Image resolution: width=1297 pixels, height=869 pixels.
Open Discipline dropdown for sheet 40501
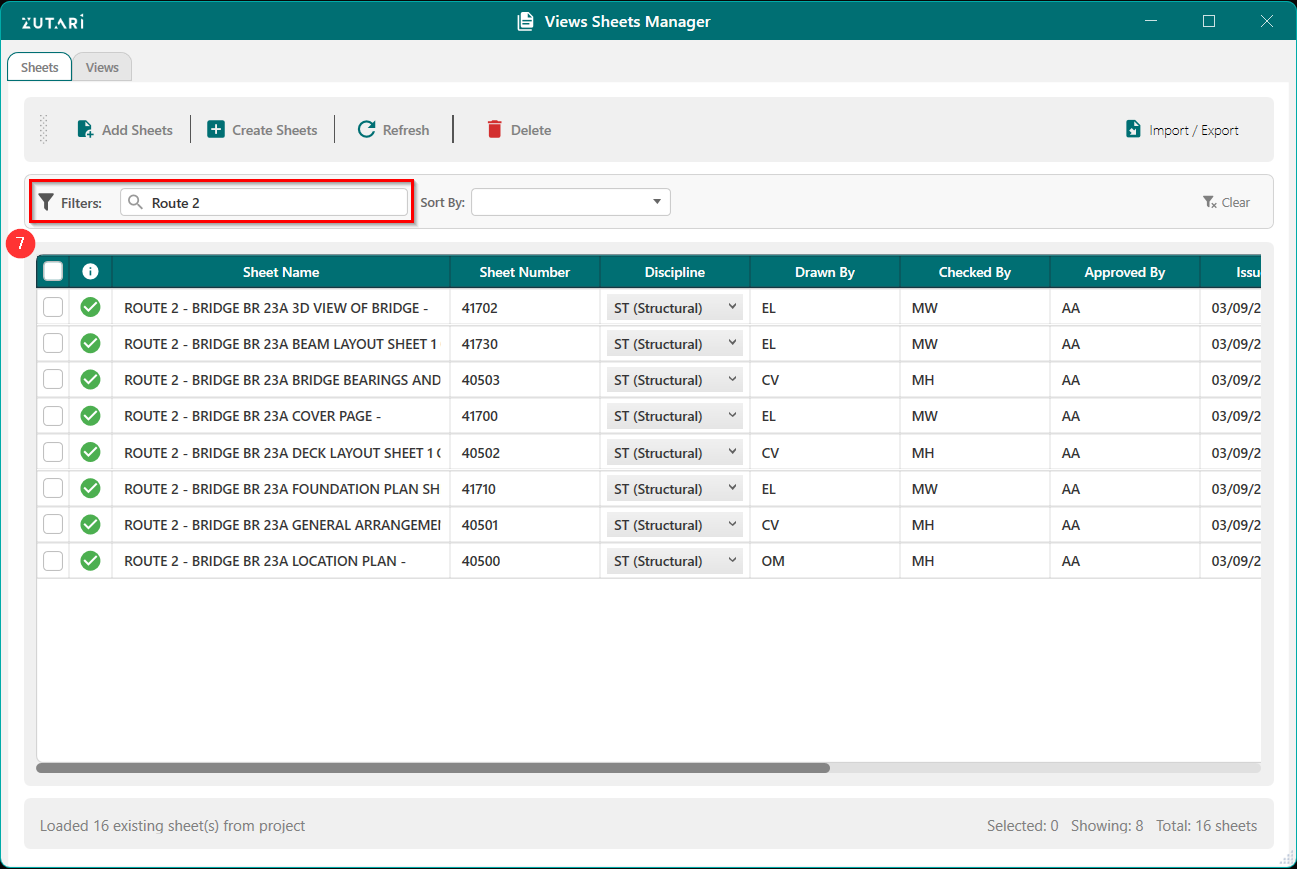[x=674, y=525]
